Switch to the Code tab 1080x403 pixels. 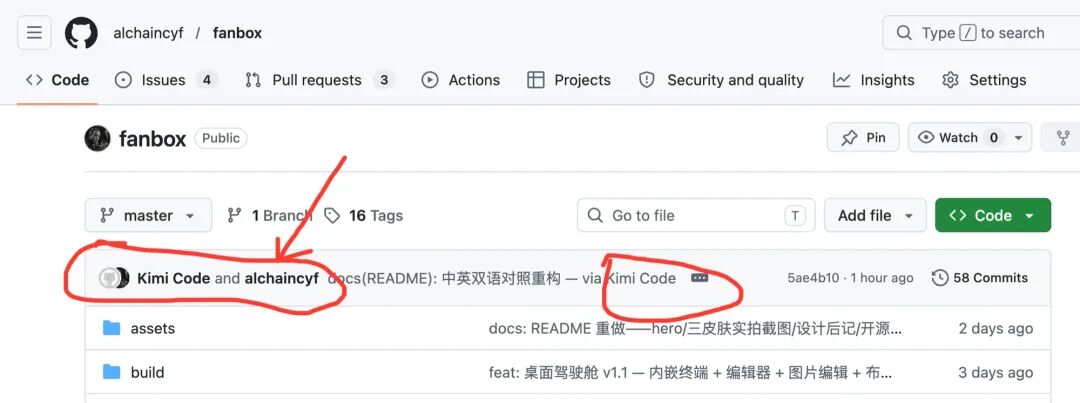pyautogui.click(x=57, y=80)
